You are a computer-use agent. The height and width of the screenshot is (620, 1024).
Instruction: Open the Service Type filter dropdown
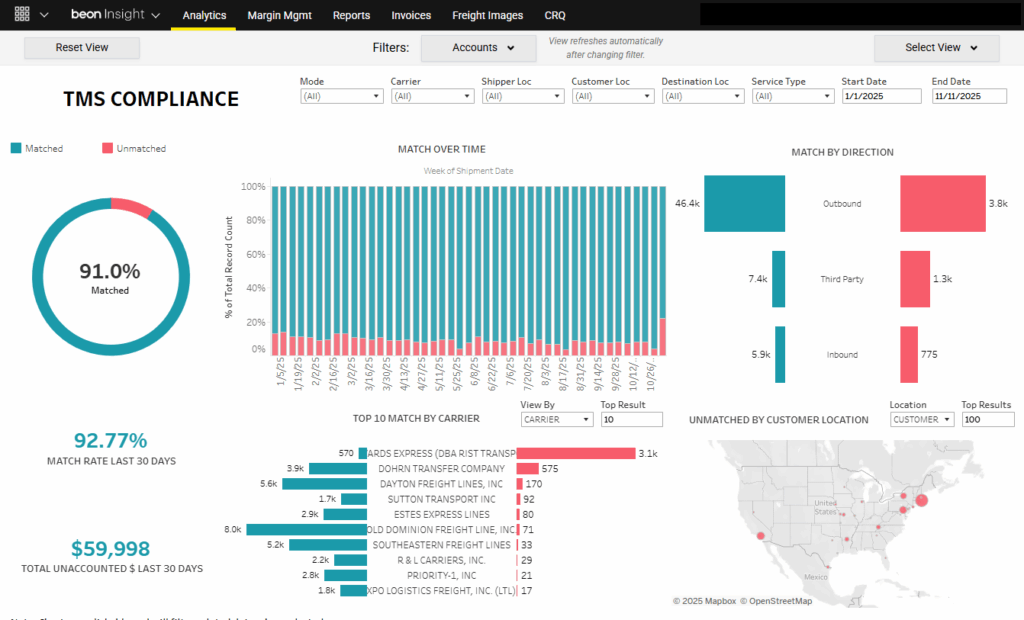pos(792,96)
